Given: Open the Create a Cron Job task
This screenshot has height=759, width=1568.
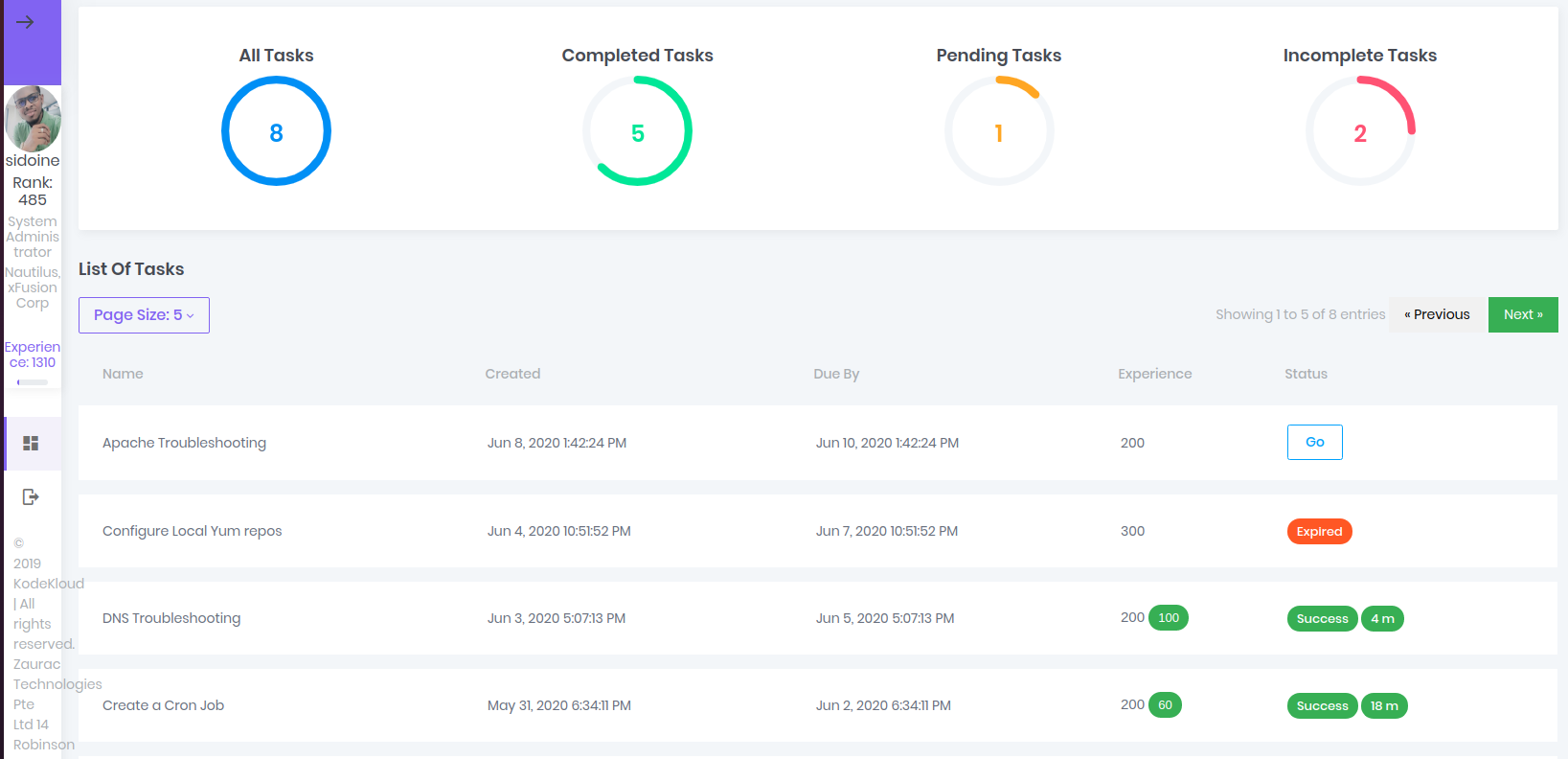Looking at the screenshot, I should click(163, 705).
